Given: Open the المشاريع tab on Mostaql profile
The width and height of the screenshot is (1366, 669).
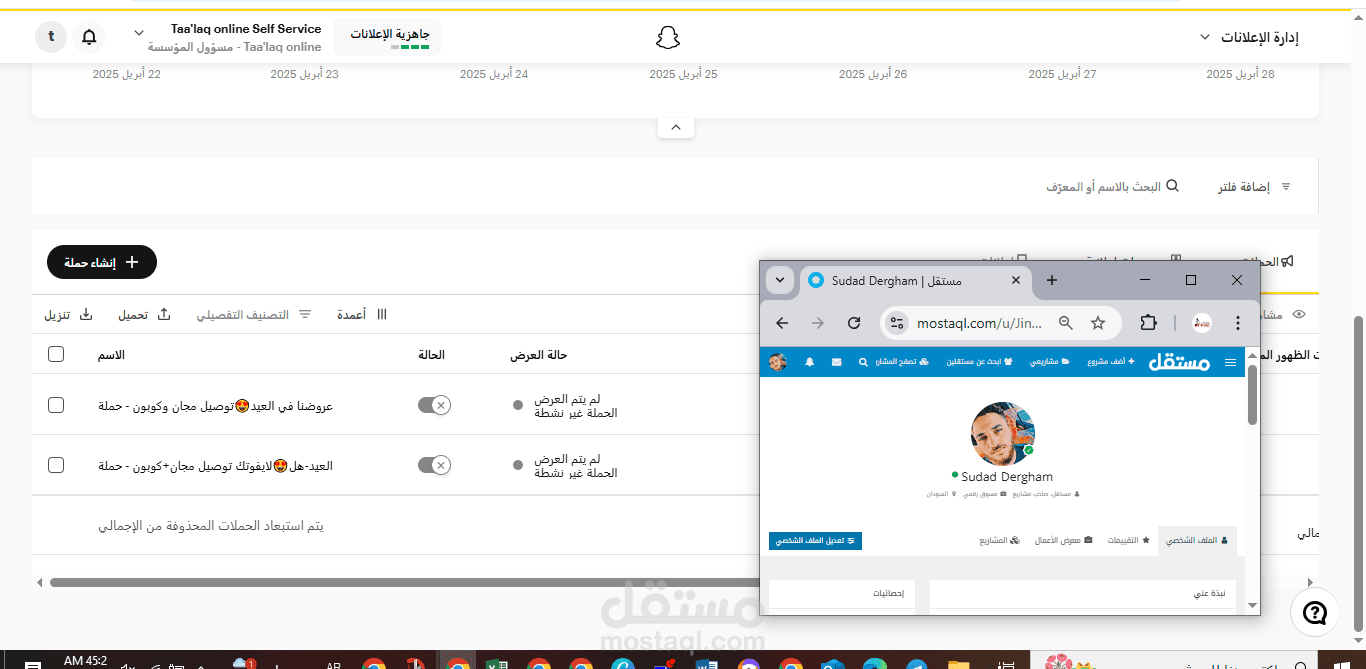Looking at the screenshot, I should pos(1000,540).
